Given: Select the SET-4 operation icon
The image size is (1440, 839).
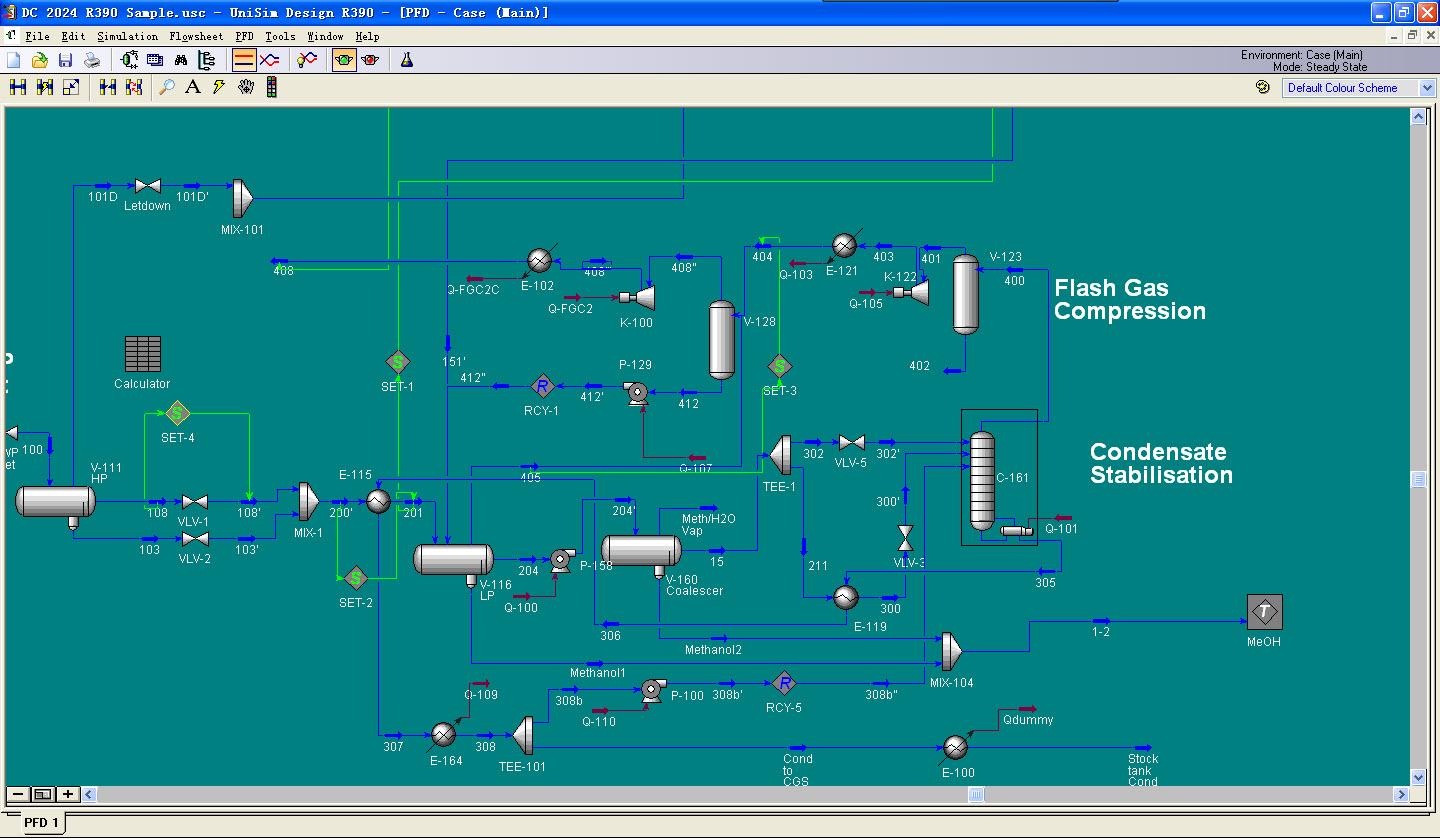Looking at the screenshot, I should 177,413.
